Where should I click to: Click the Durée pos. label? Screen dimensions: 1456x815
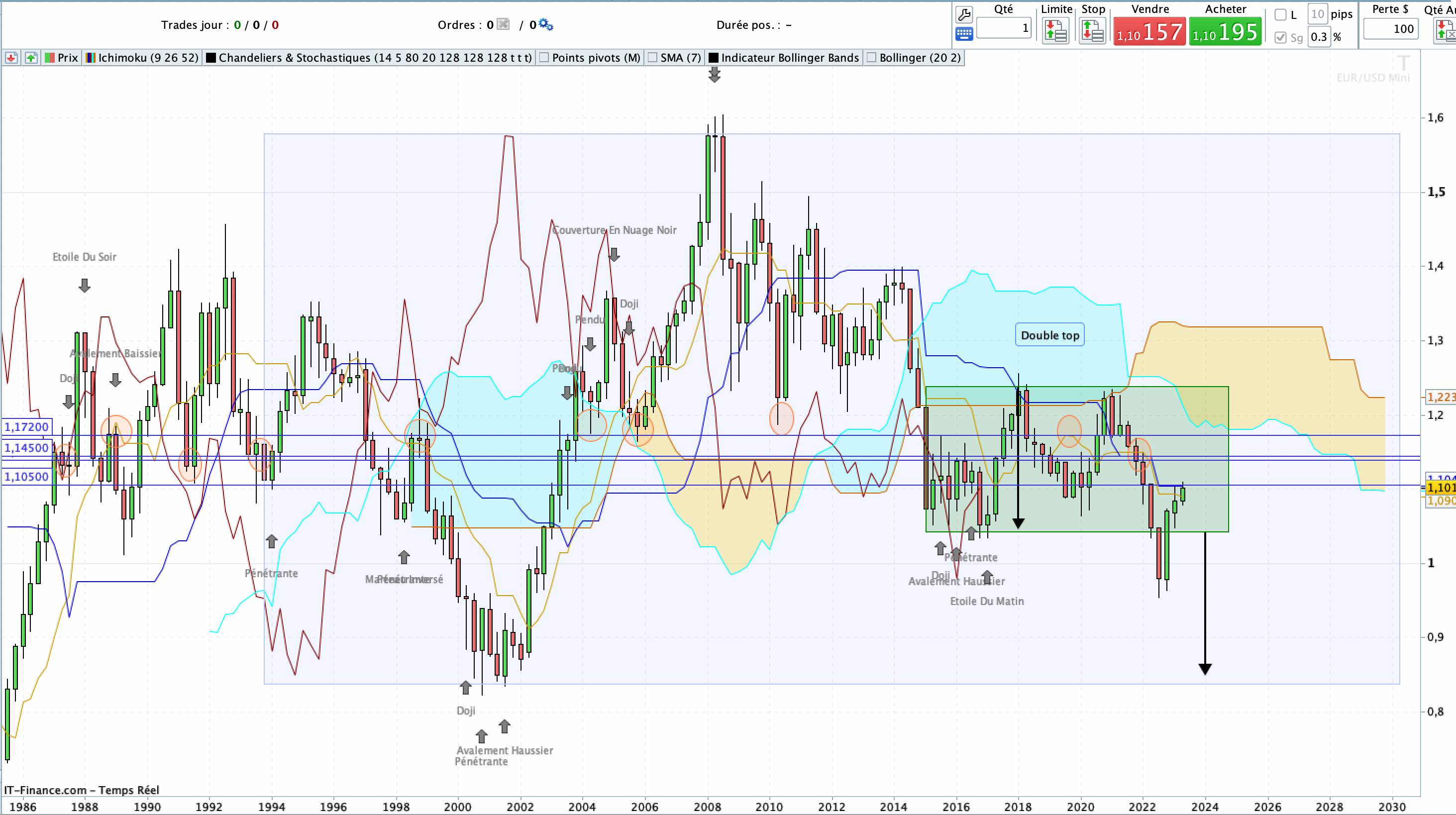click(x=754, y=25)
